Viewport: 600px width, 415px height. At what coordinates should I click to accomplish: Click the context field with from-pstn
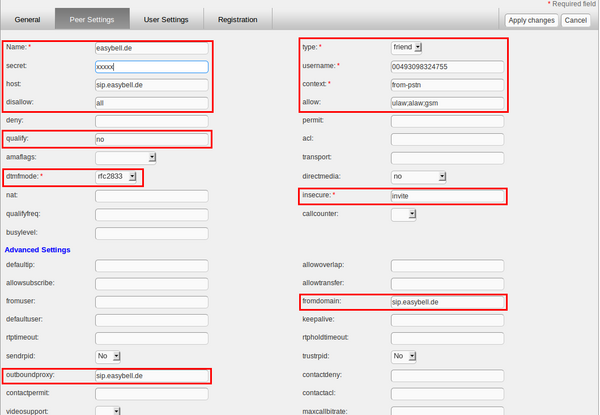point(447,85)
